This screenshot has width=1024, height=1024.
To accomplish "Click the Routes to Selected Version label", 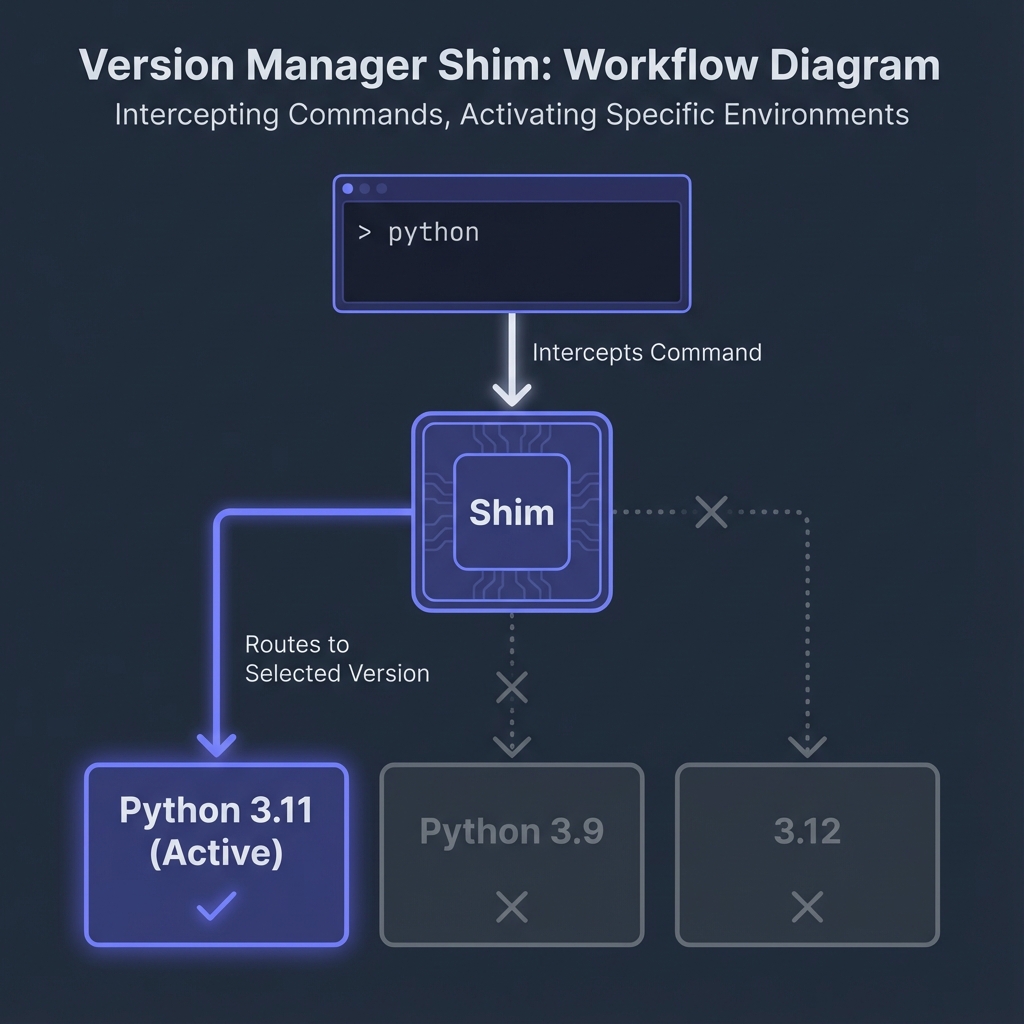I will [x=337, y=659].
